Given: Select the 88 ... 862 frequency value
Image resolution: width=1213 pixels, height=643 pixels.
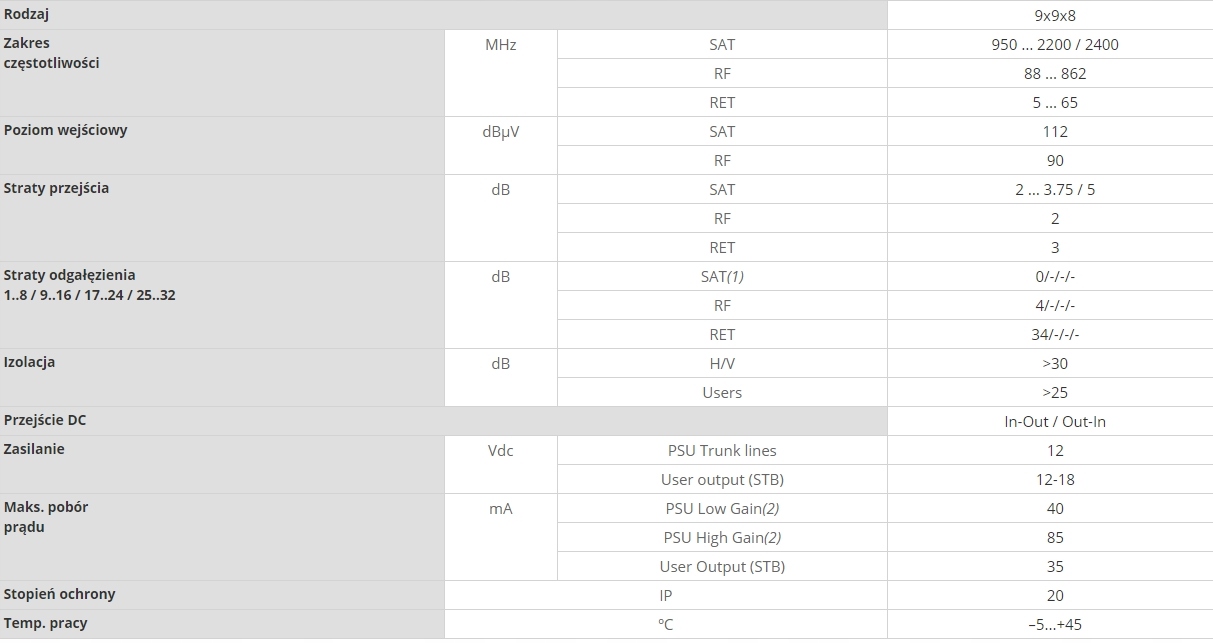Looking at the screenshot, I should point(1054,73).
